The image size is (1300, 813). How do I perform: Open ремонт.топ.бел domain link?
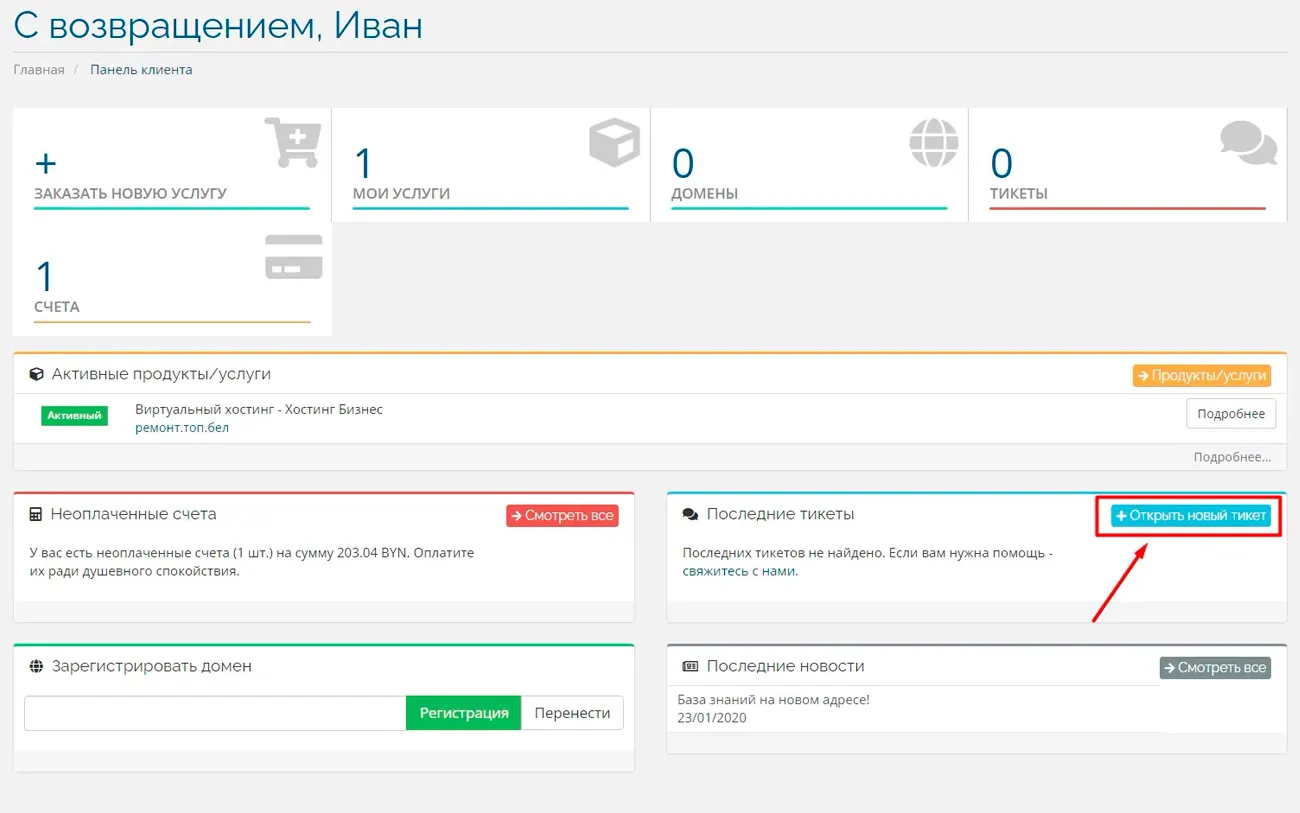coord(182,428)
